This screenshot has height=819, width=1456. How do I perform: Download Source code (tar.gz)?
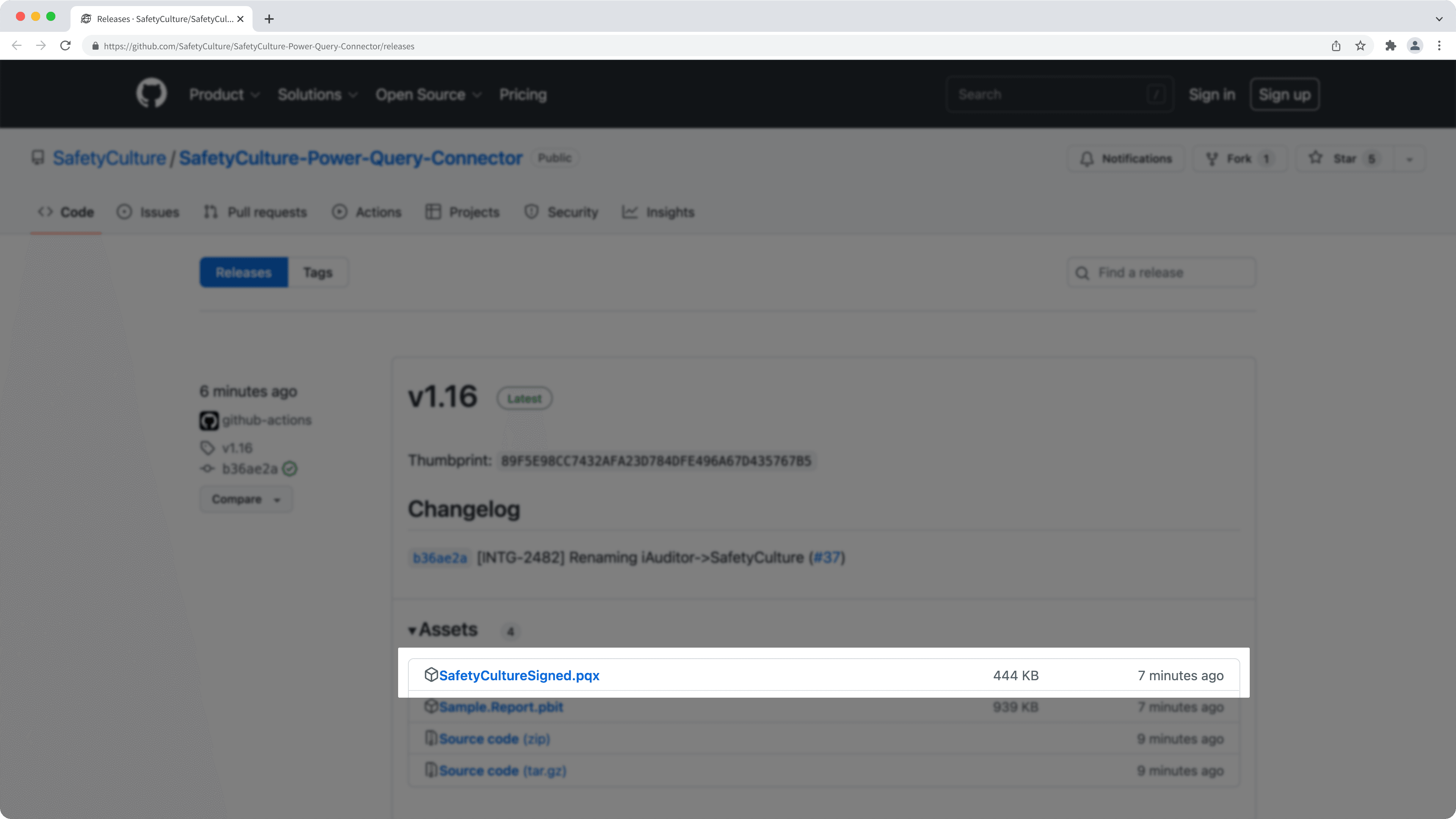click(x=502, y=770)
